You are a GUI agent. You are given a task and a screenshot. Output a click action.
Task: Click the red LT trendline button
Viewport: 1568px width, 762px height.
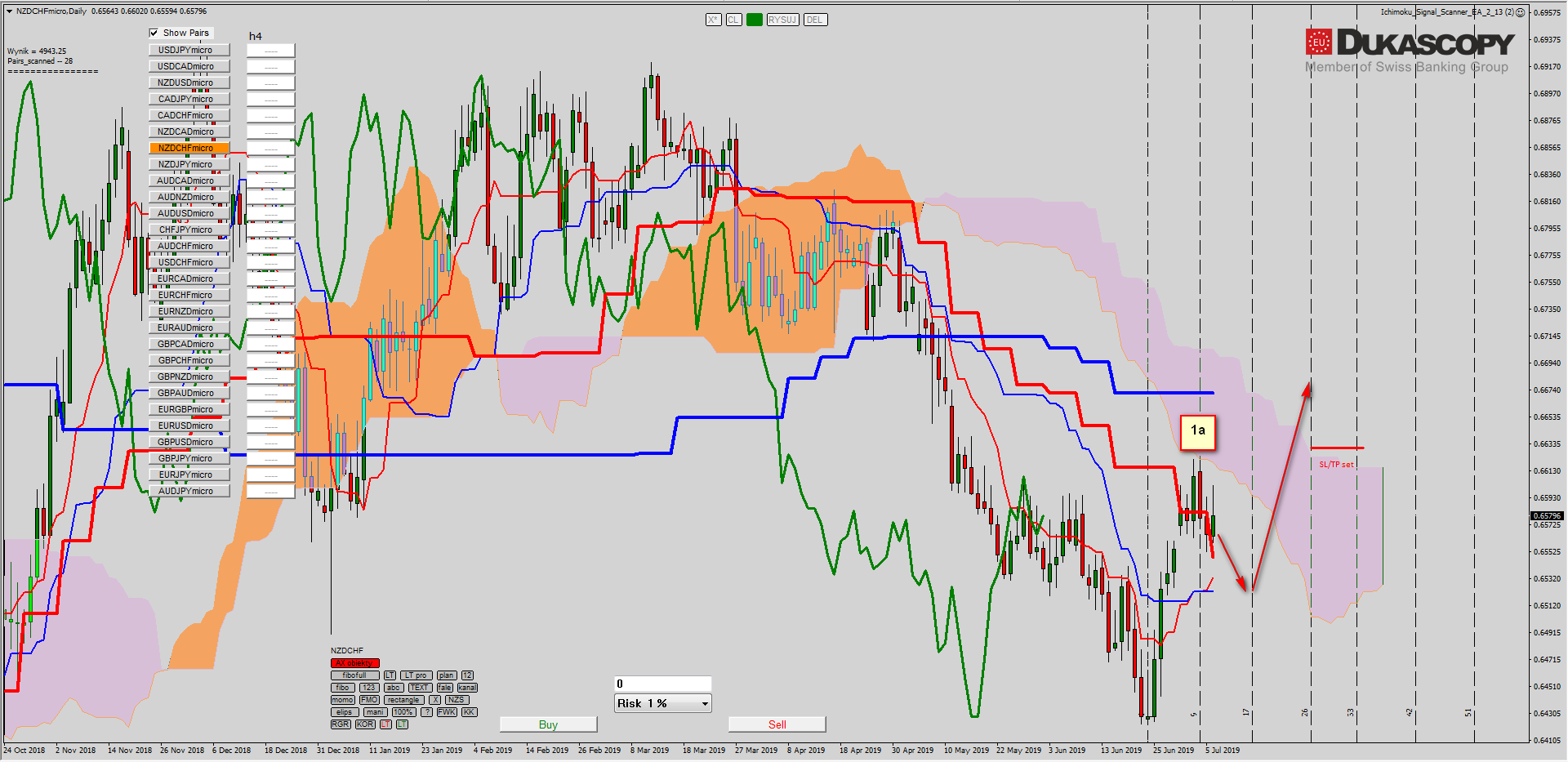(x=385, y=724)
